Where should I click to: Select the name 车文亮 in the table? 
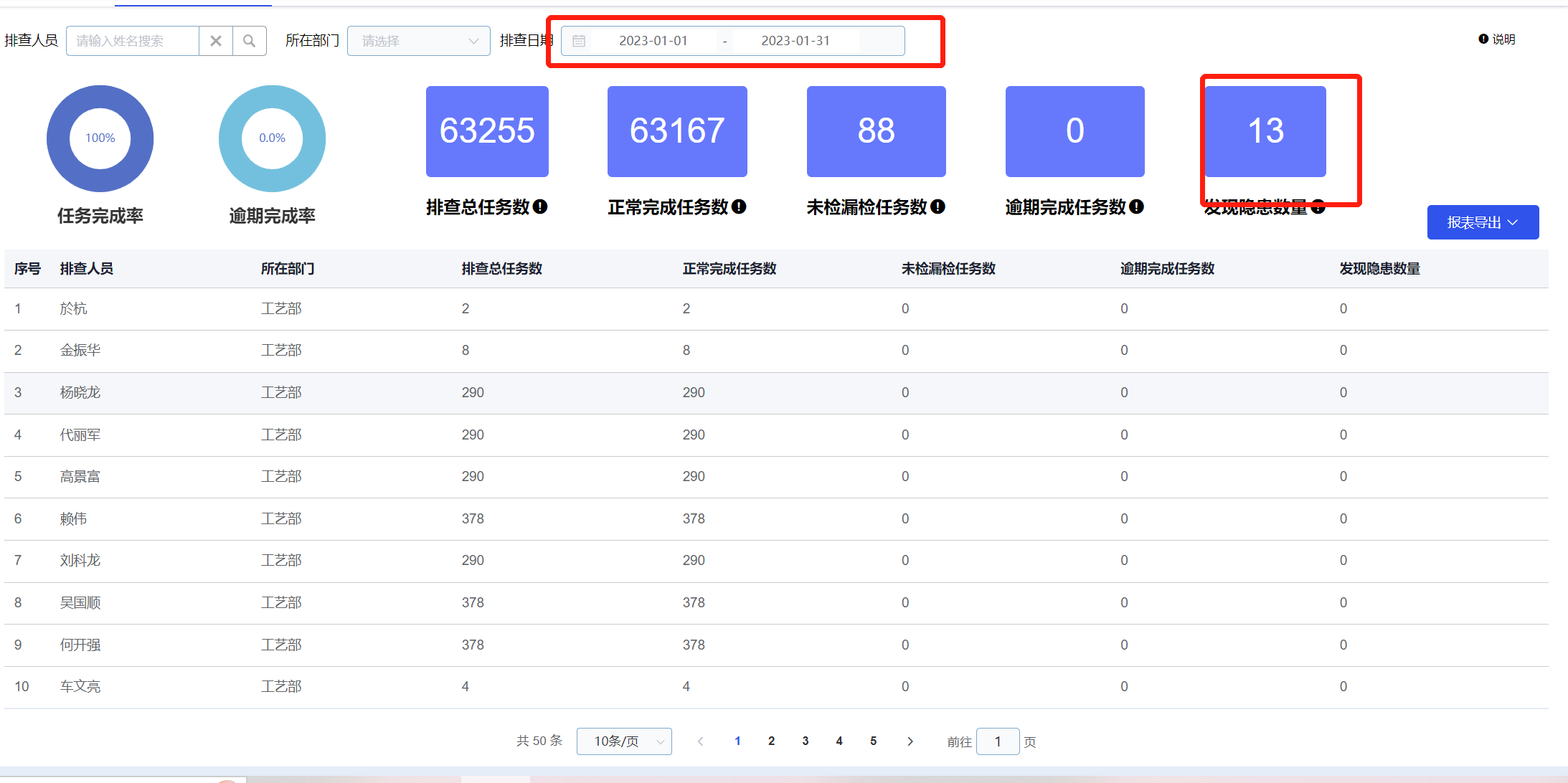point(80,686)
